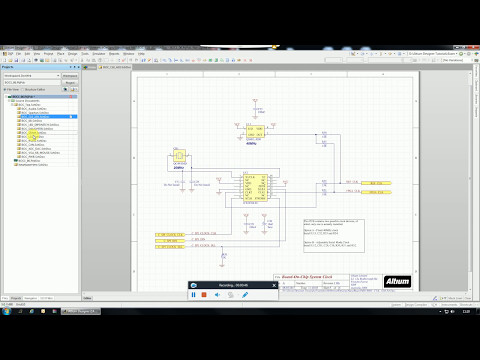This screenshot has height=360, width=480.
Task: Pause the screen recording
Action: 194,295
